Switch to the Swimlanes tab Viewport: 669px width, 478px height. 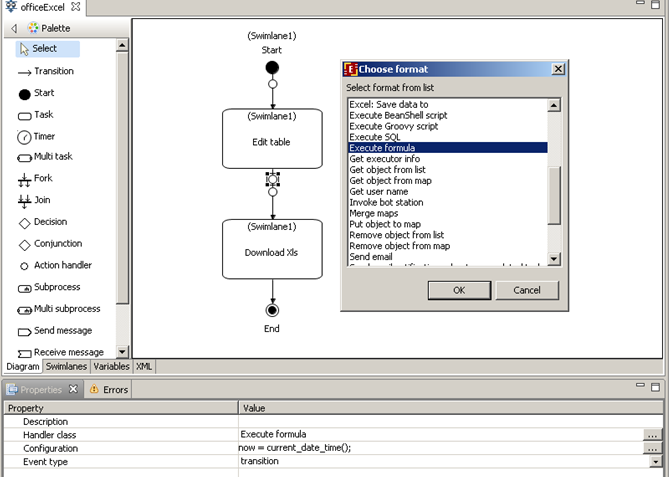(x=66, y=367)
